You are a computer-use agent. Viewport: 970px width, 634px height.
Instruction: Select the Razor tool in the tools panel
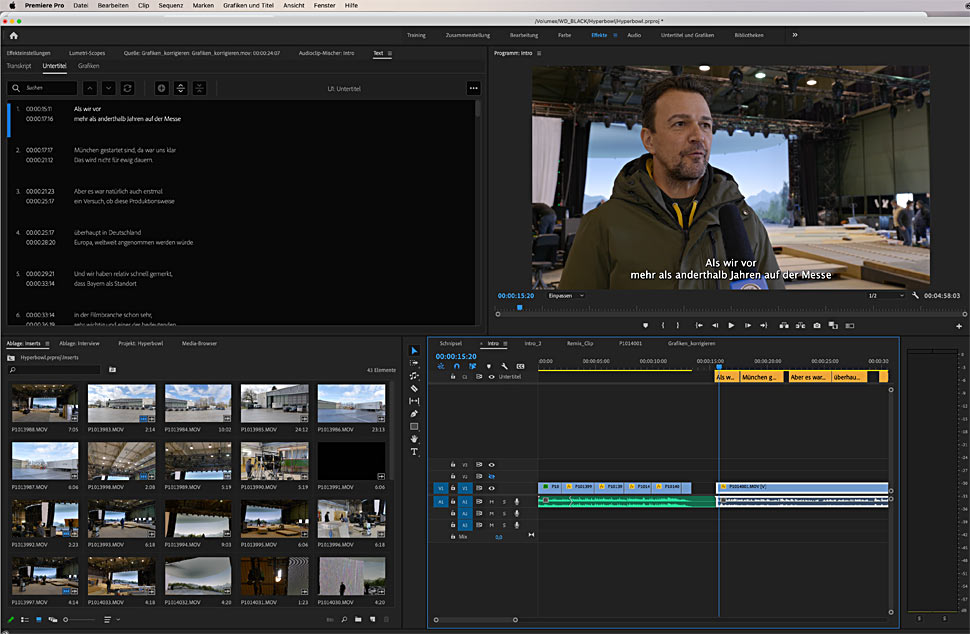[415, 388]
